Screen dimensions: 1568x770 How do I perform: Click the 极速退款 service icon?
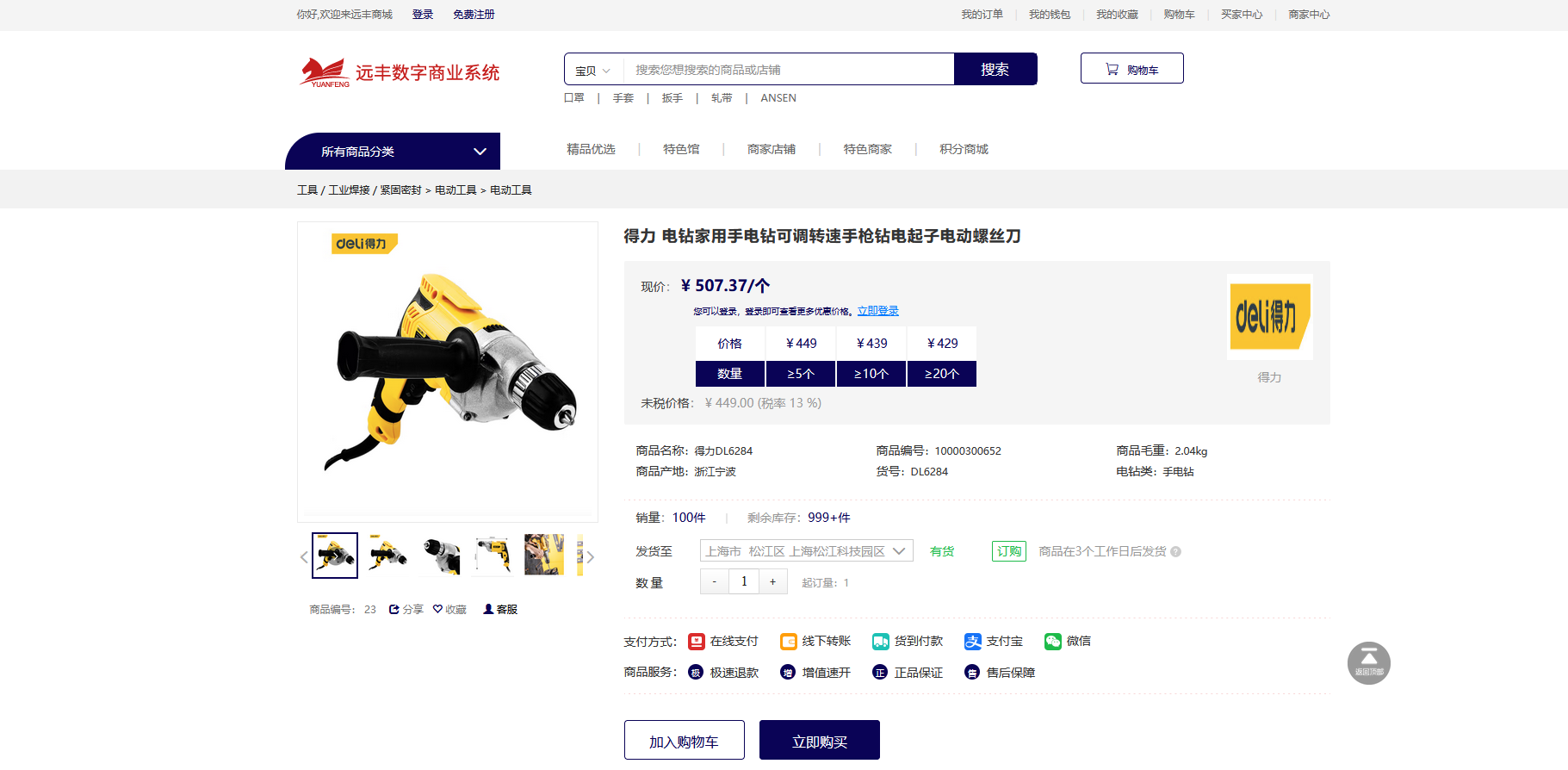696,673
